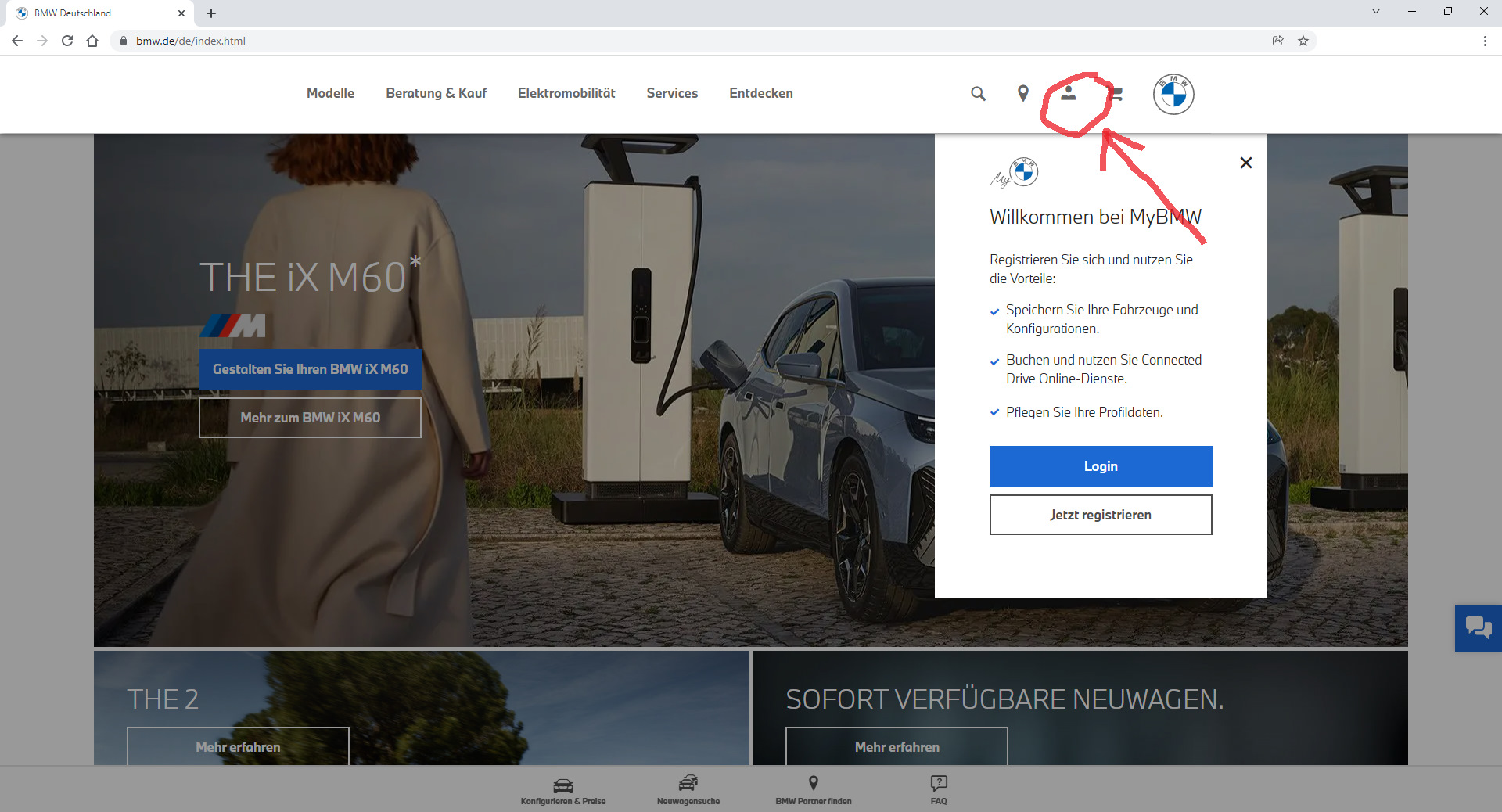Click the BMW roundel logo in header
Viewport: 1502px width, 812px height.
point(1173,94)
